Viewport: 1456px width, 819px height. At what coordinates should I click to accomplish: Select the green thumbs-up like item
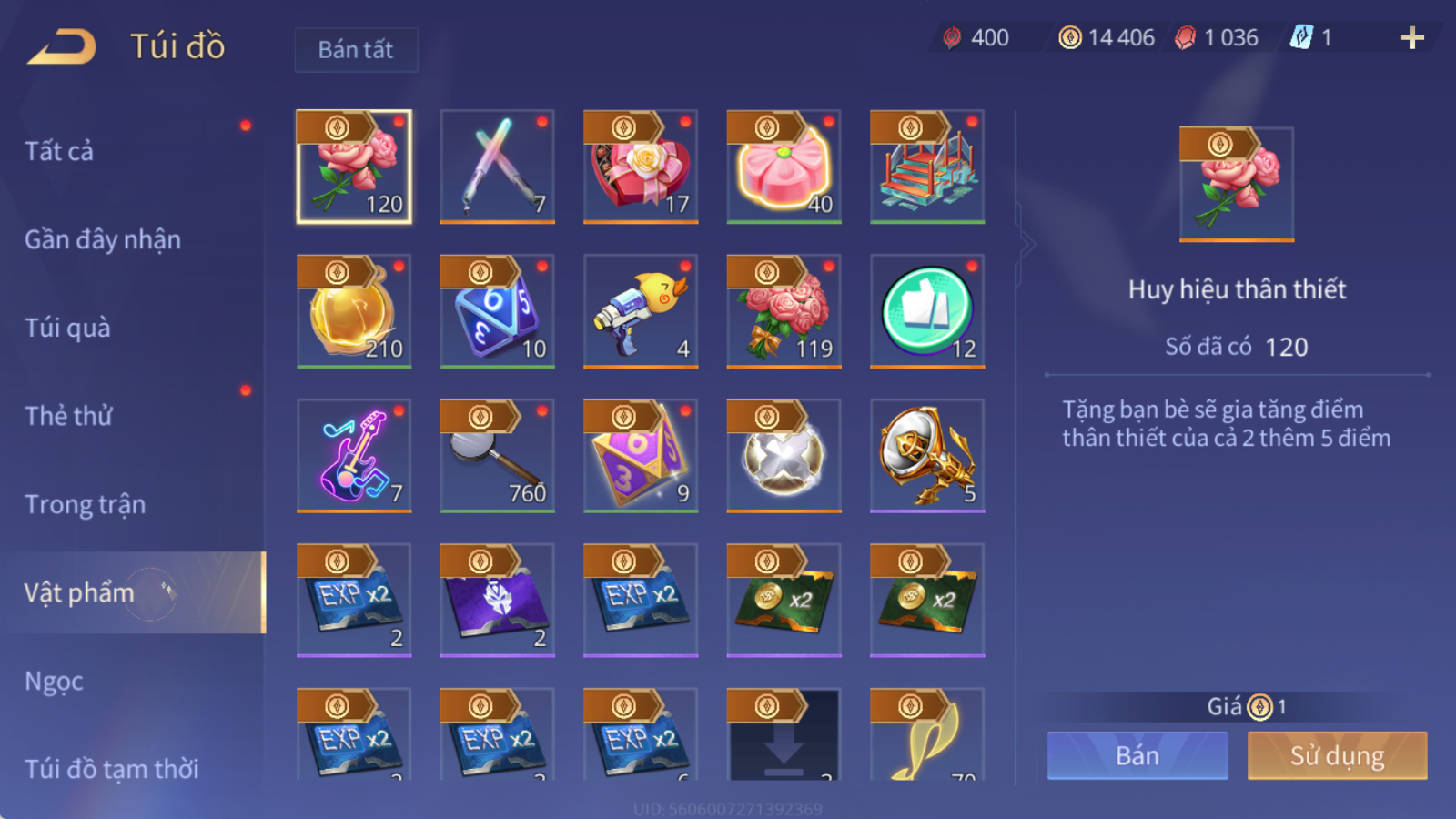click(x=927, y=311)
